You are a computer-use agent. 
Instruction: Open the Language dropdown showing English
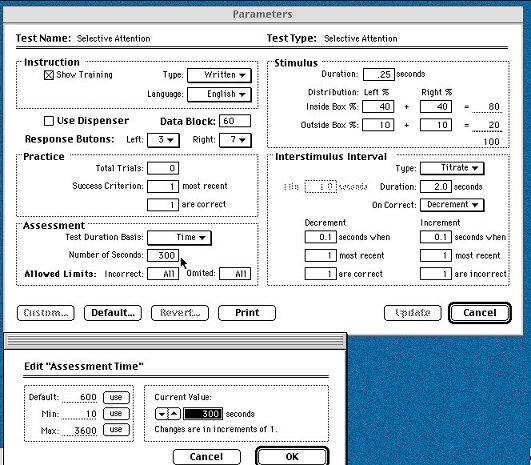pos(219,94)
